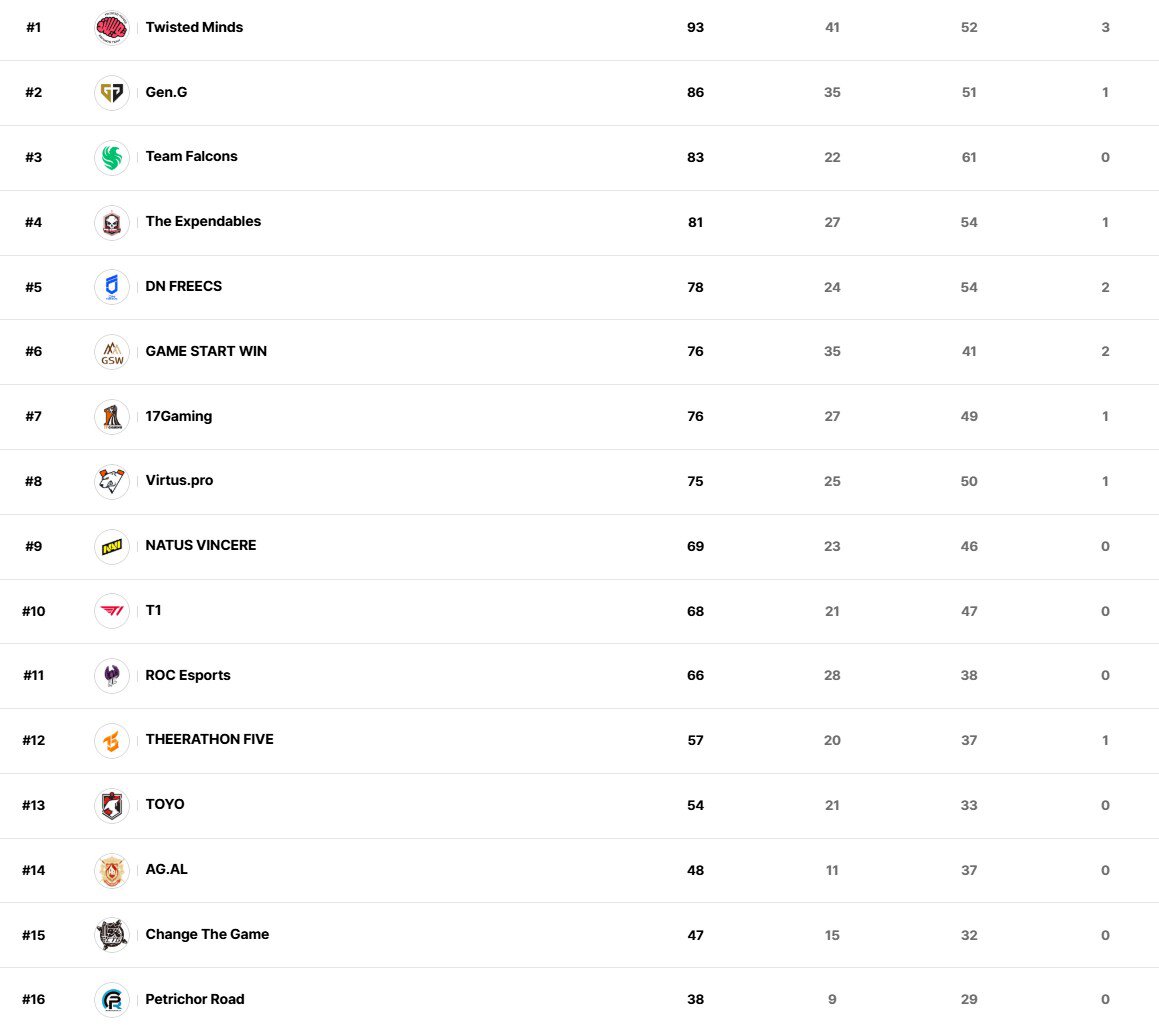Click the AG.AL flame logo

pyautogui.click(x=112, y=870)
